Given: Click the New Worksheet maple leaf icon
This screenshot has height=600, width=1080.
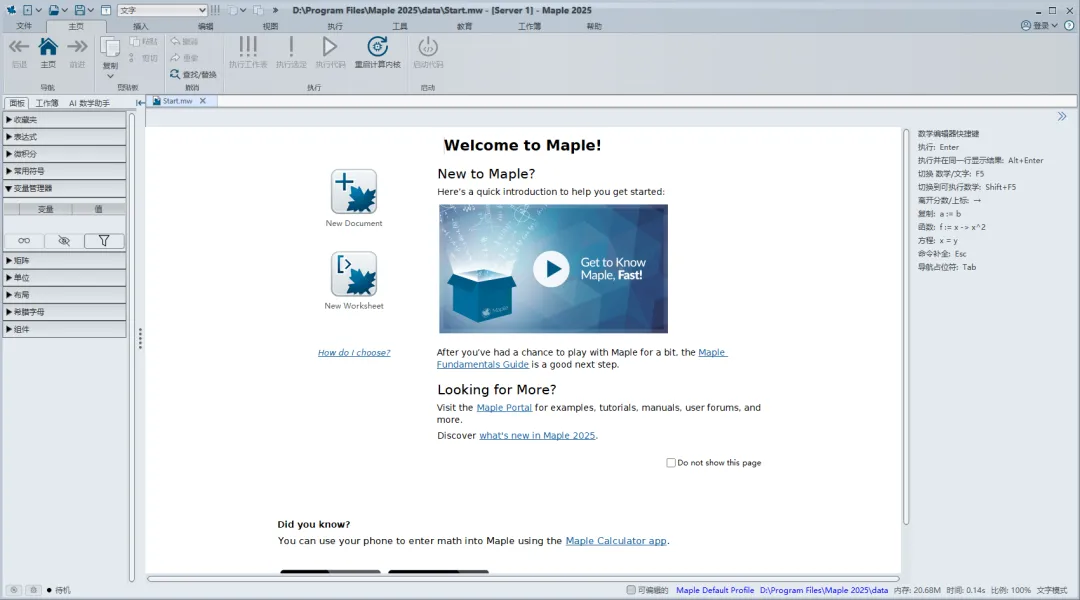Looking at the screenshot, I should click(353, 273).
